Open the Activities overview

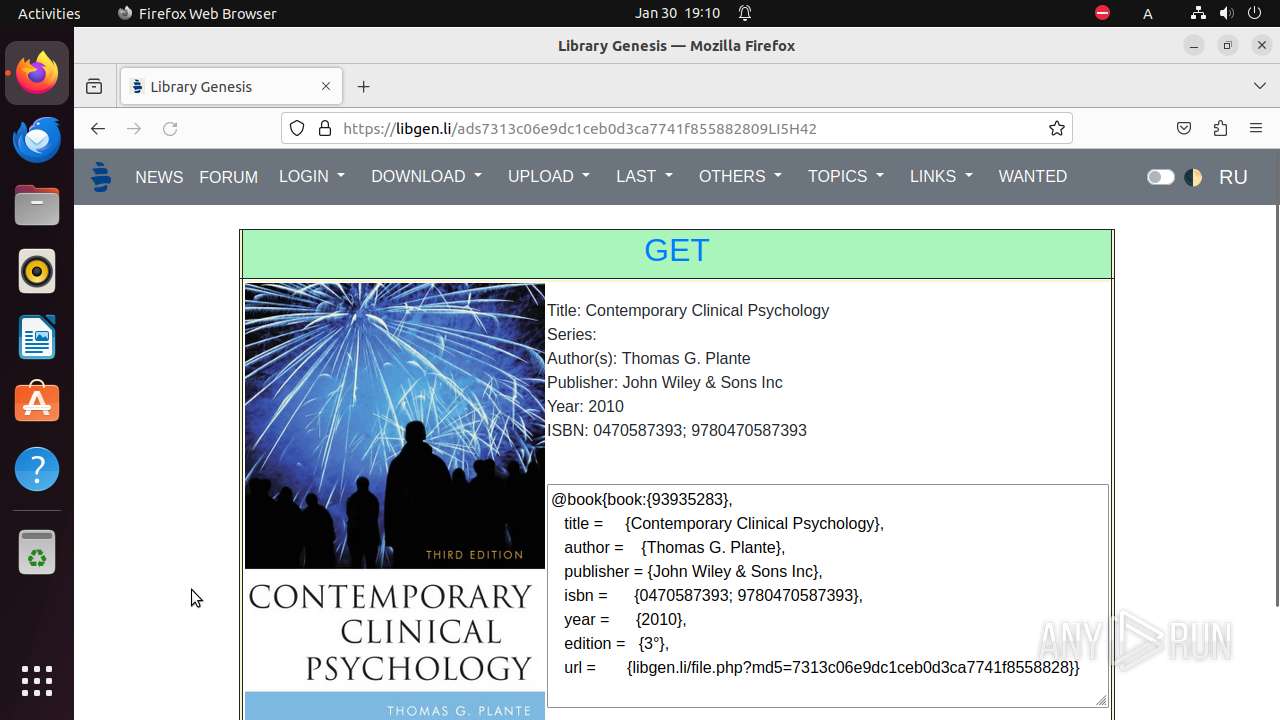coord(49,13)
